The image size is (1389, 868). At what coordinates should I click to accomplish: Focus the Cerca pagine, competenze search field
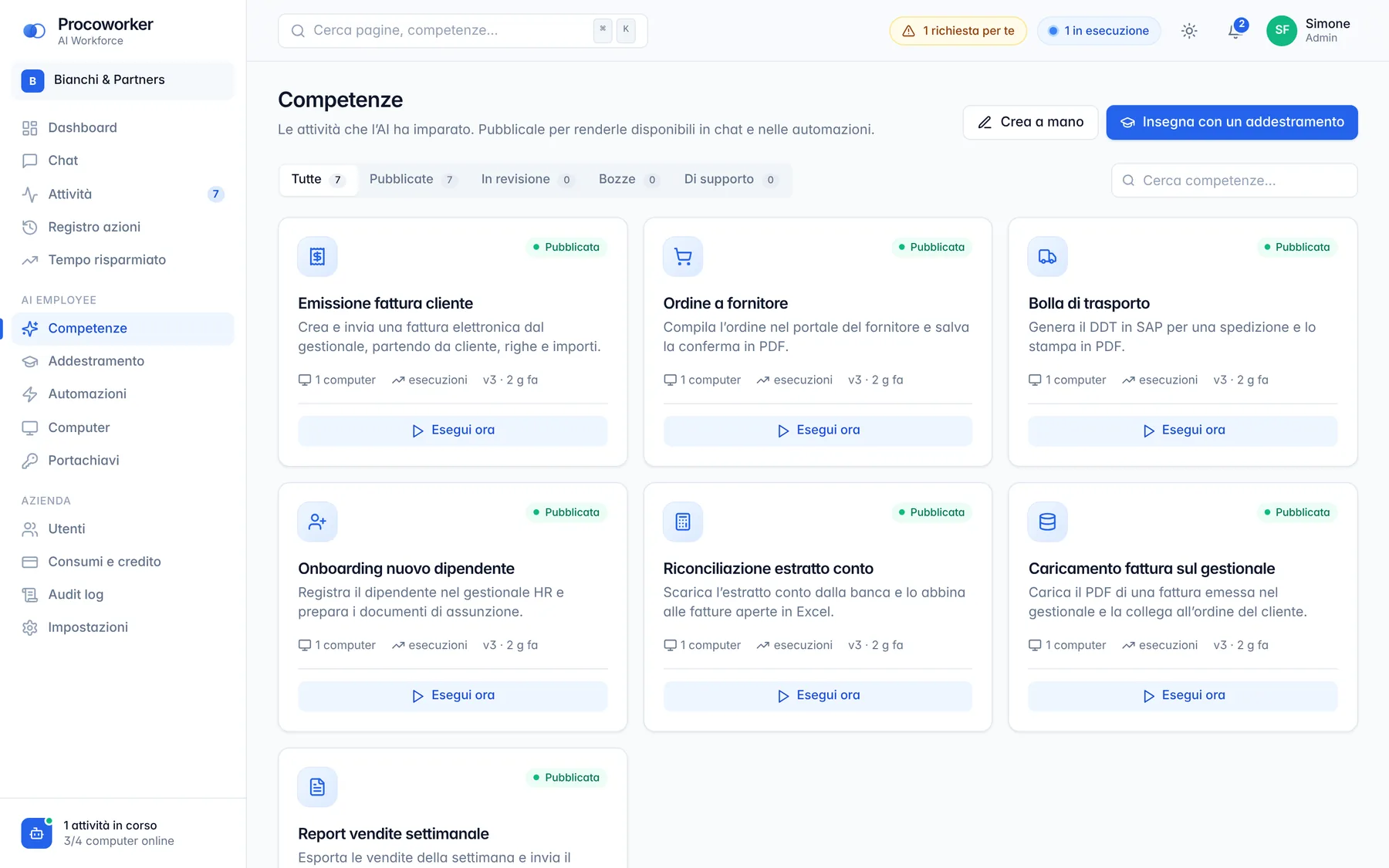click(463, 31)
